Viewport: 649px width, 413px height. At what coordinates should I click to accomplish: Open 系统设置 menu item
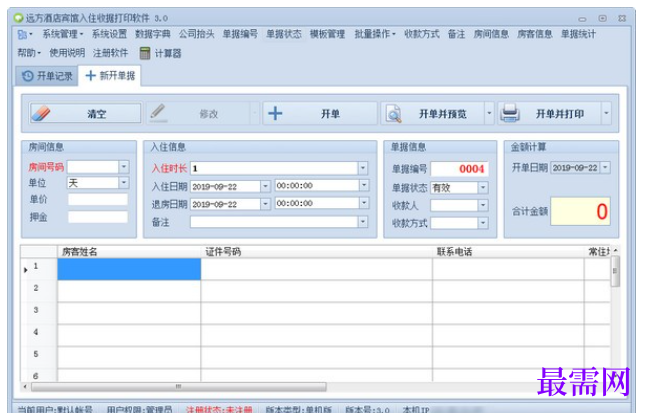[109, 34]
